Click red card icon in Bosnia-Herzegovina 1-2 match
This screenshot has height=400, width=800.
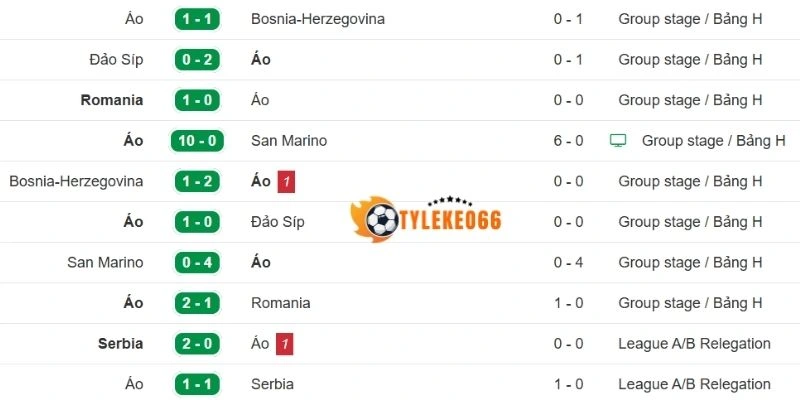click(286, 182)
